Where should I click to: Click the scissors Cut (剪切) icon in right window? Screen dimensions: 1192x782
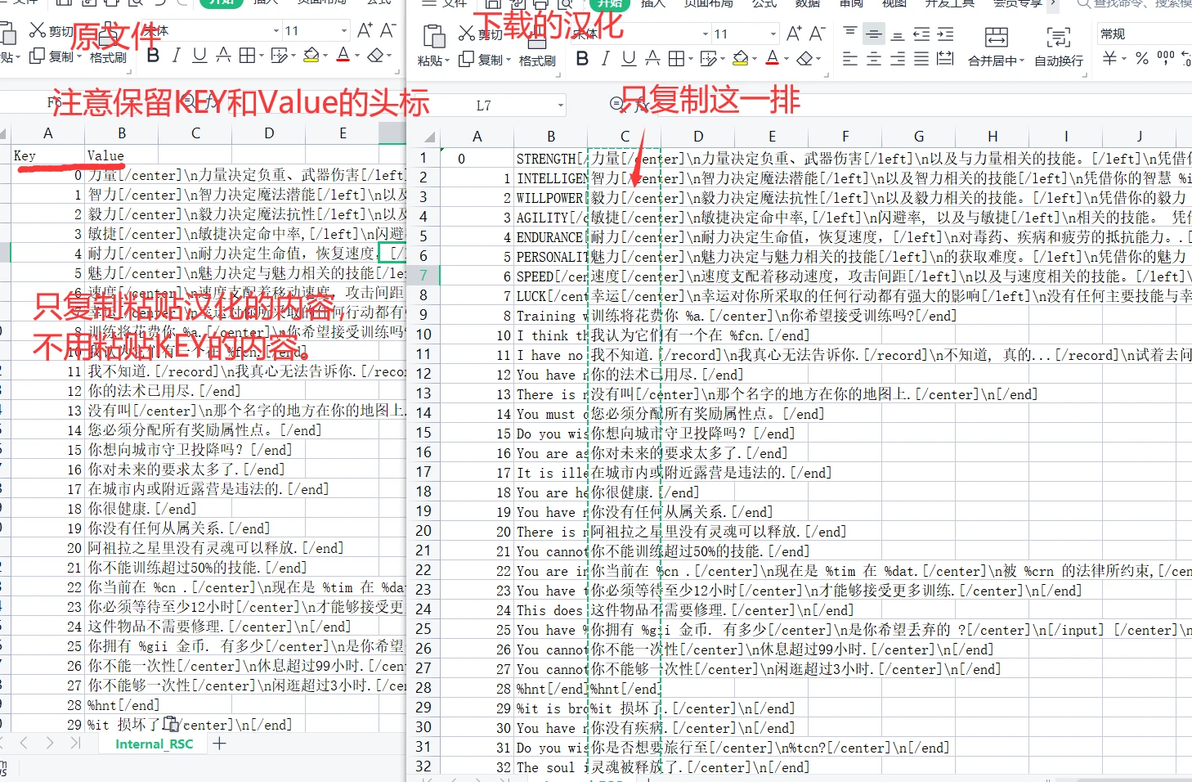(467, 33)
